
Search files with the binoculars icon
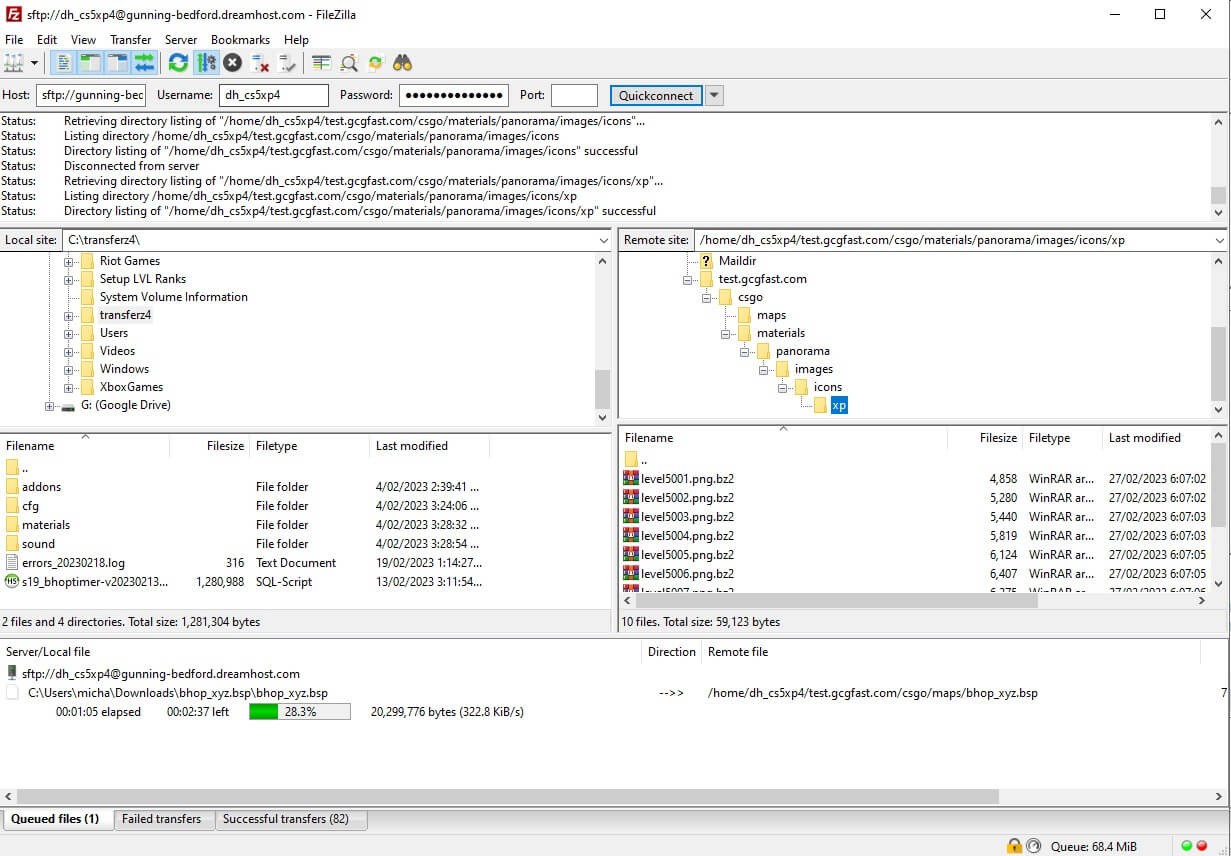coord(402,63)
